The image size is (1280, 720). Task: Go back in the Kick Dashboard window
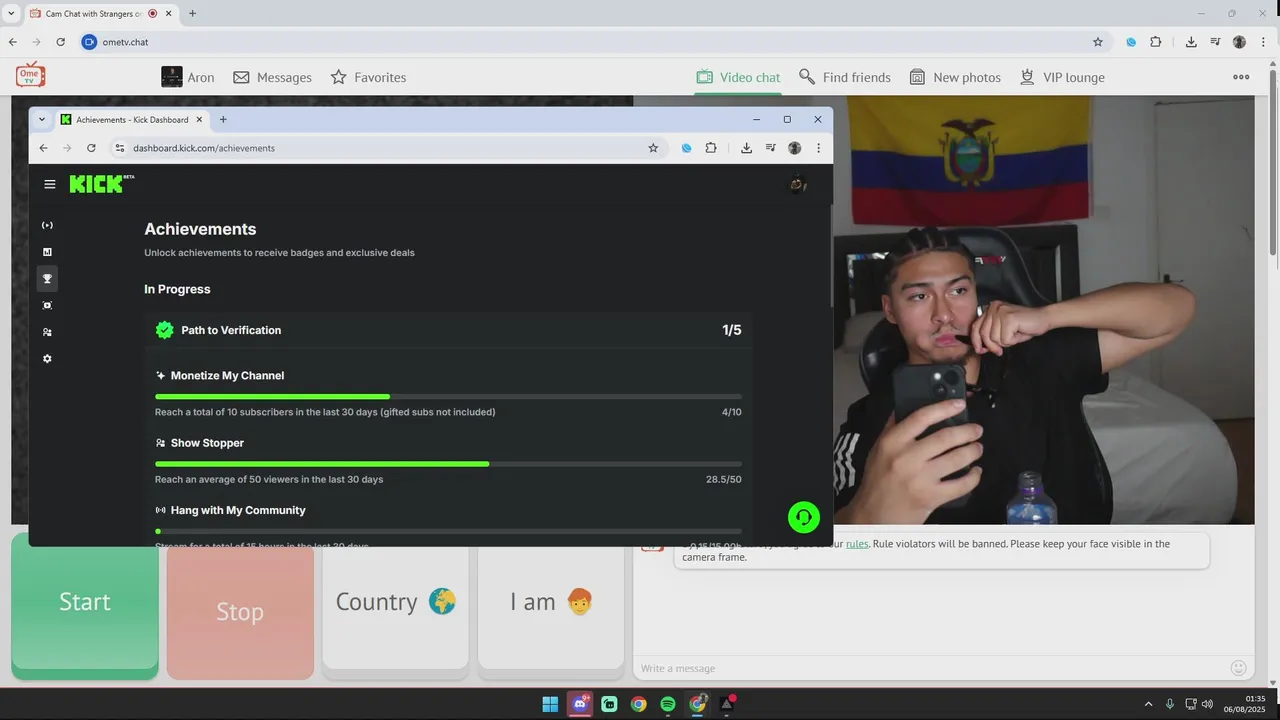[x=43, y=148]
